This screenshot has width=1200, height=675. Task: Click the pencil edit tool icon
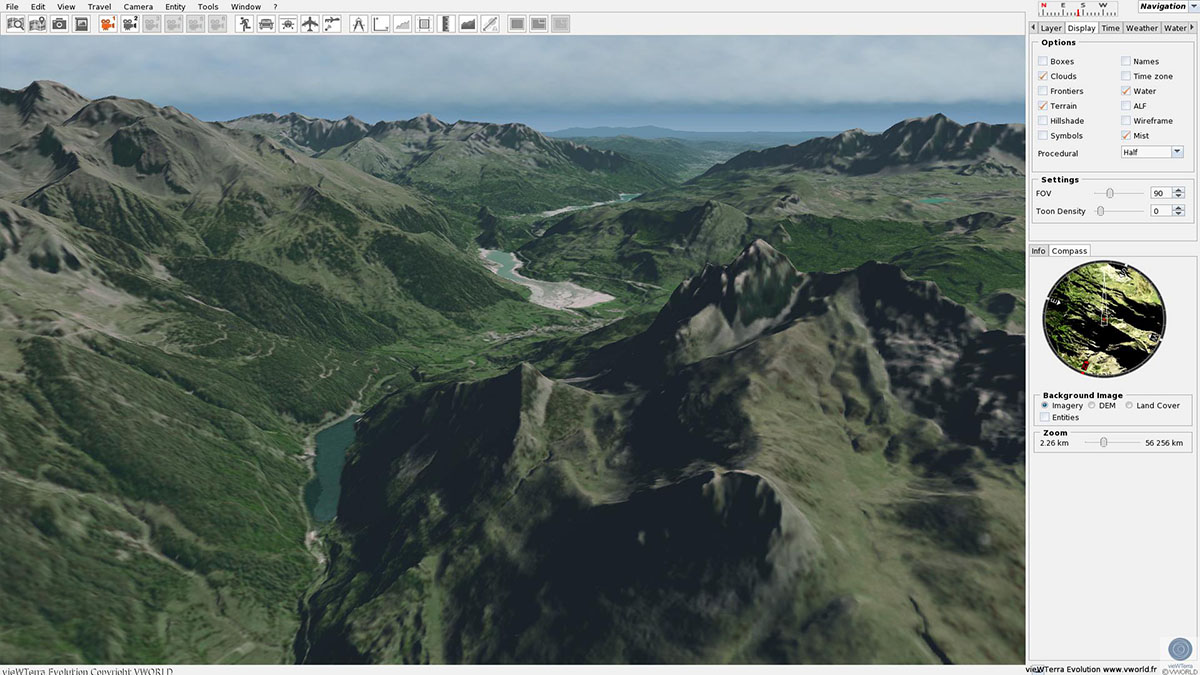(x=490, y=24)
